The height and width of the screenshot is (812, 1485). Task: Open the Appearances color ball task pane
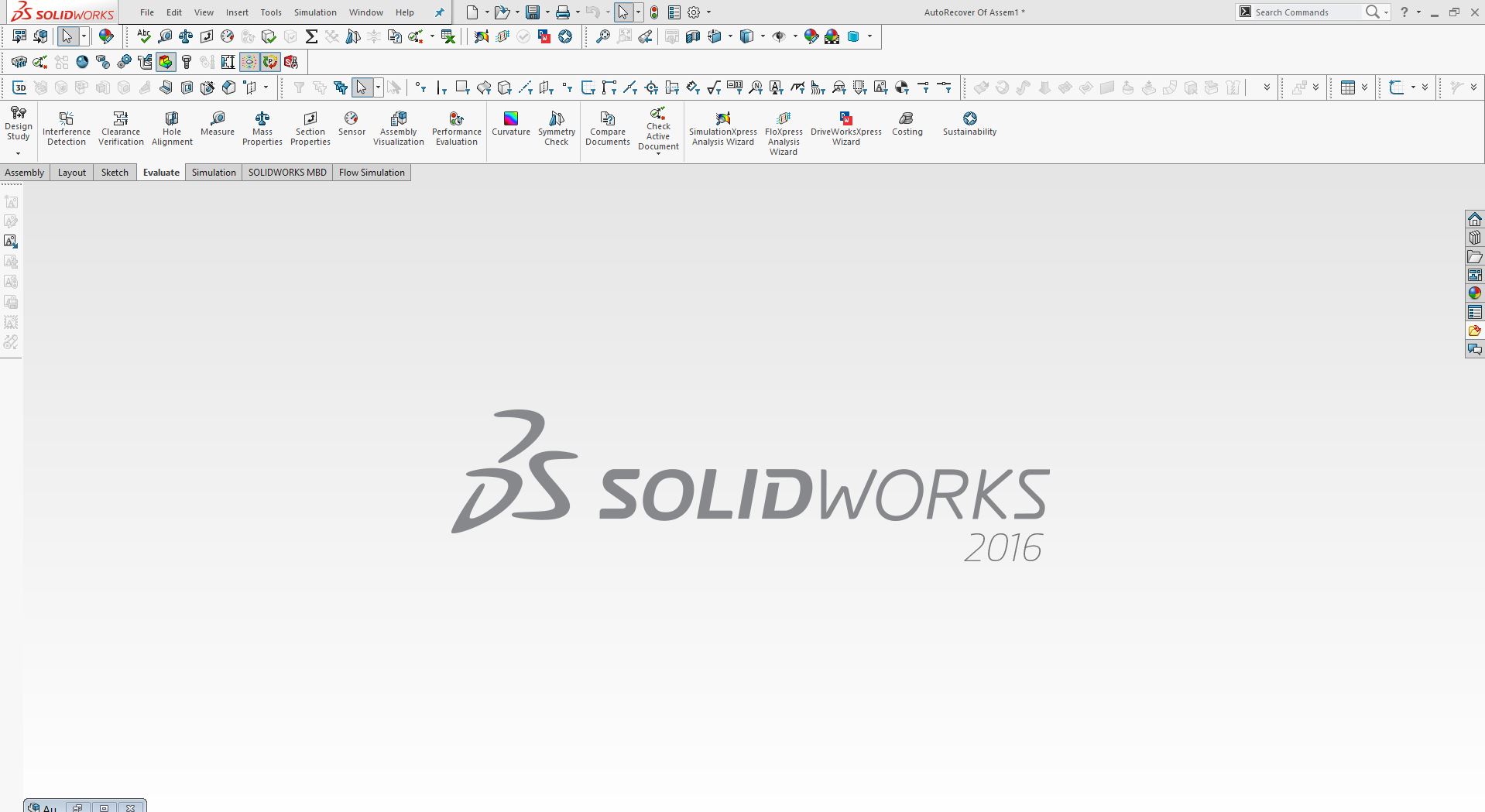point(1475,293)
